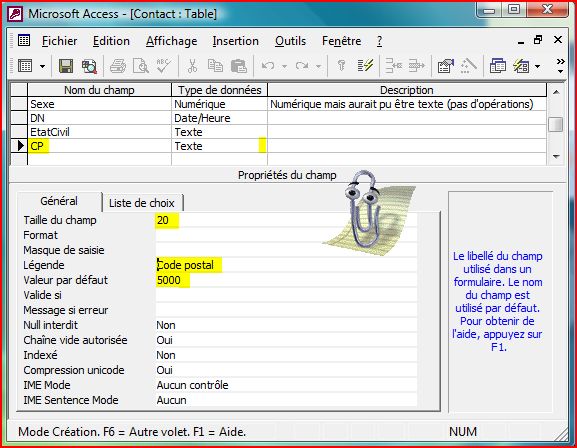Click the table control-menu icon beside Fichier
The height and width of the screenshot is (448, 577).
(x=24, y=40)
